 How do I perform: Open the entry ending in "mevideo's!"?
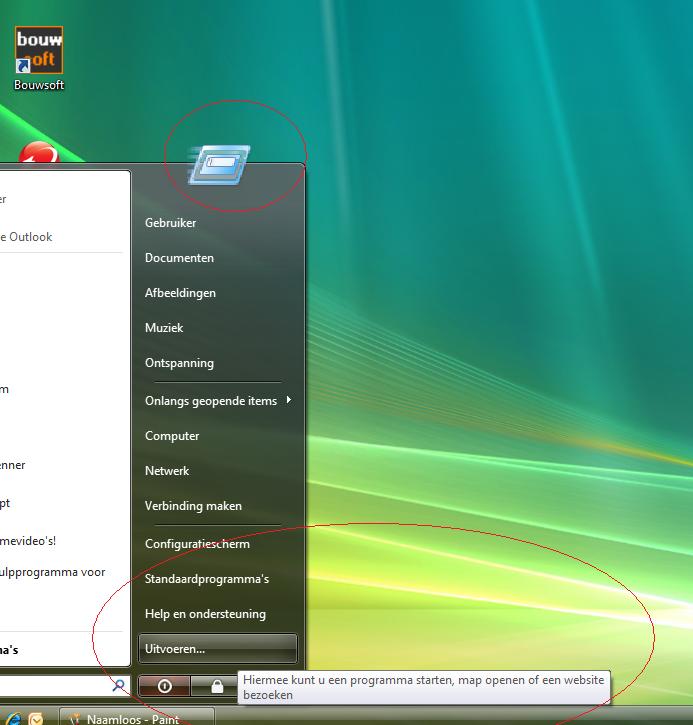point(60,541)
